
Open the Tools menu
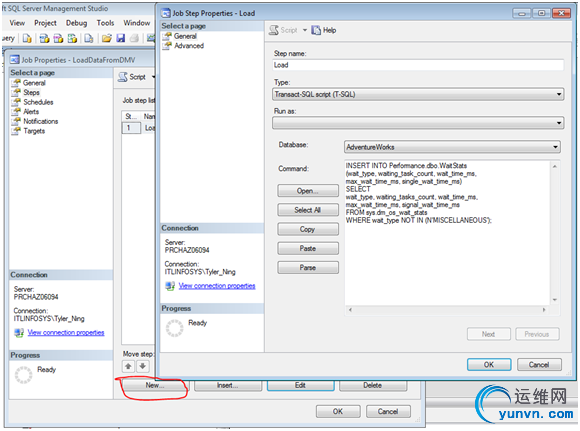click(x=105, y=23)
